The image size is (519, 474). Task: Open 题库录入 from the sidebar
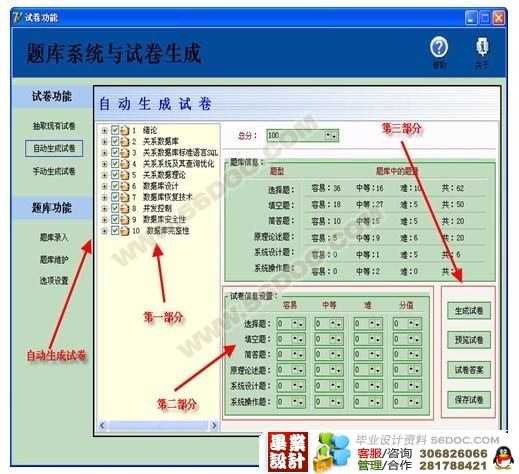point(54,237)
